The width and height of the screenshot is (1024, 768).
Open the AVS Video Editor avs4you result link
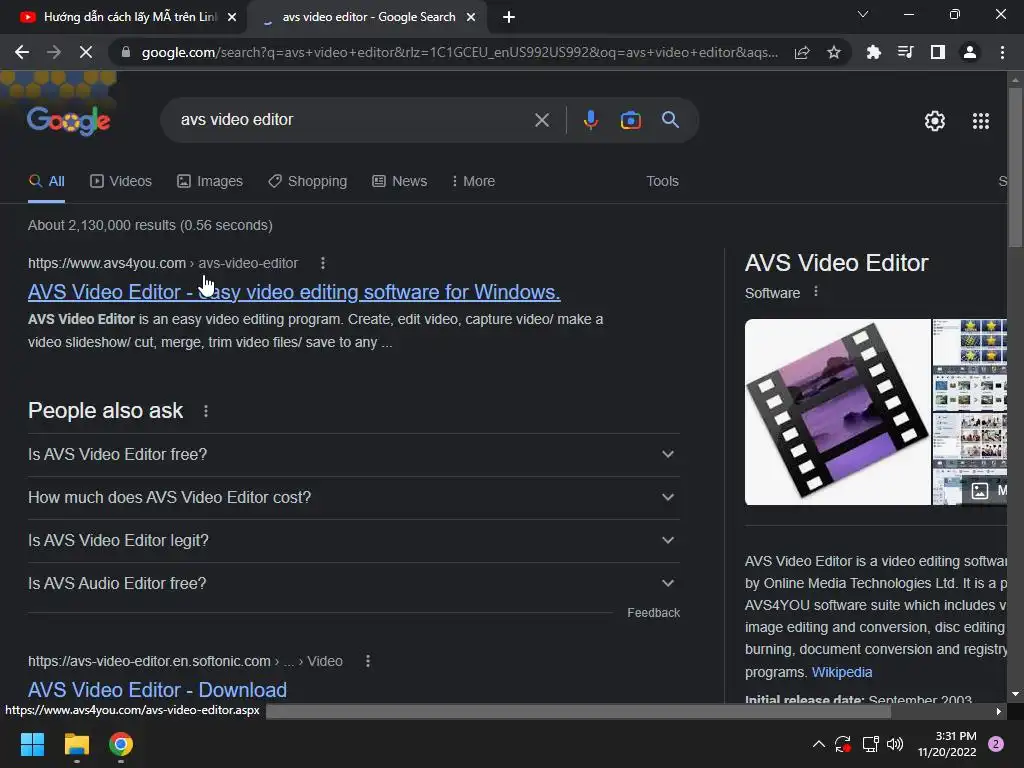tap(294, 292)
